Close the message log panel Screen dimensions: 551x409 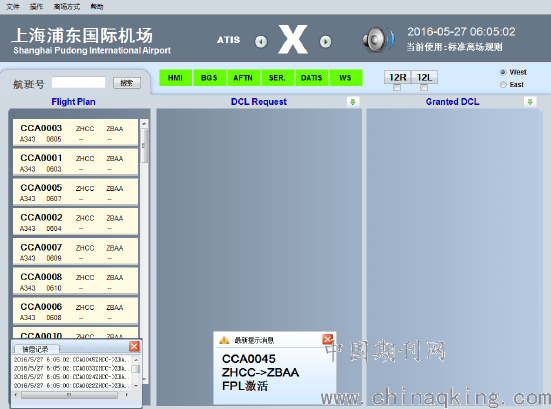pyautogui.click(x=134, y=346)
